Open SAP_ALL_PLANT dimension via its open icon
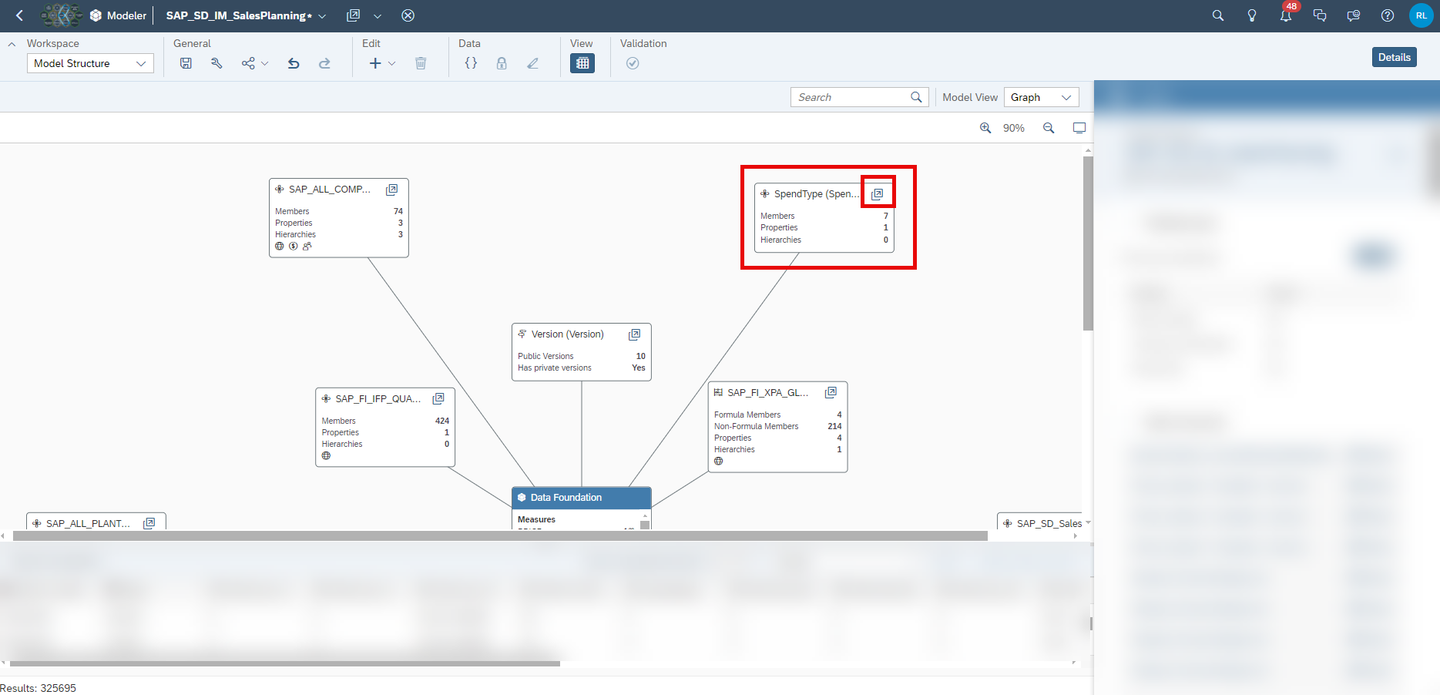Screen dimensions: 1440x695 coord(149,523)
